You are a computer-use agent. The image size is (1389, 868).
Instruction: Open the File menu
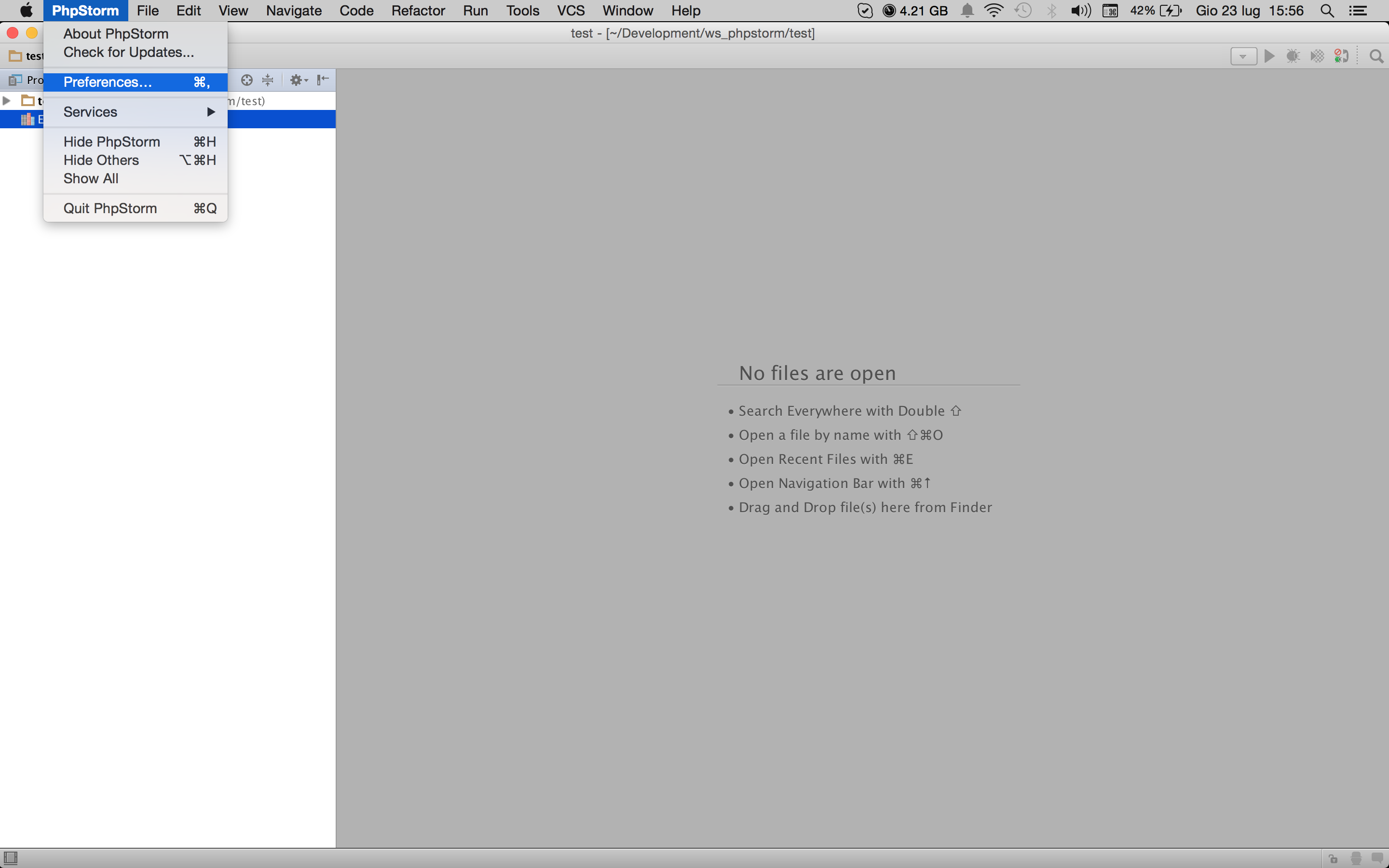(x=148, y=10)
